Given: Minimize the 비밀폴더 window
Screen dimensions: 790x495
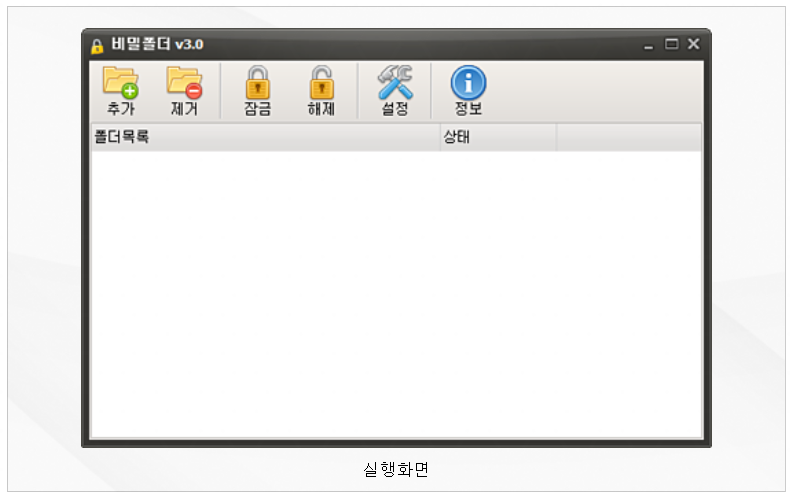Looking at the screenshot, I should [x=648, y=45].
